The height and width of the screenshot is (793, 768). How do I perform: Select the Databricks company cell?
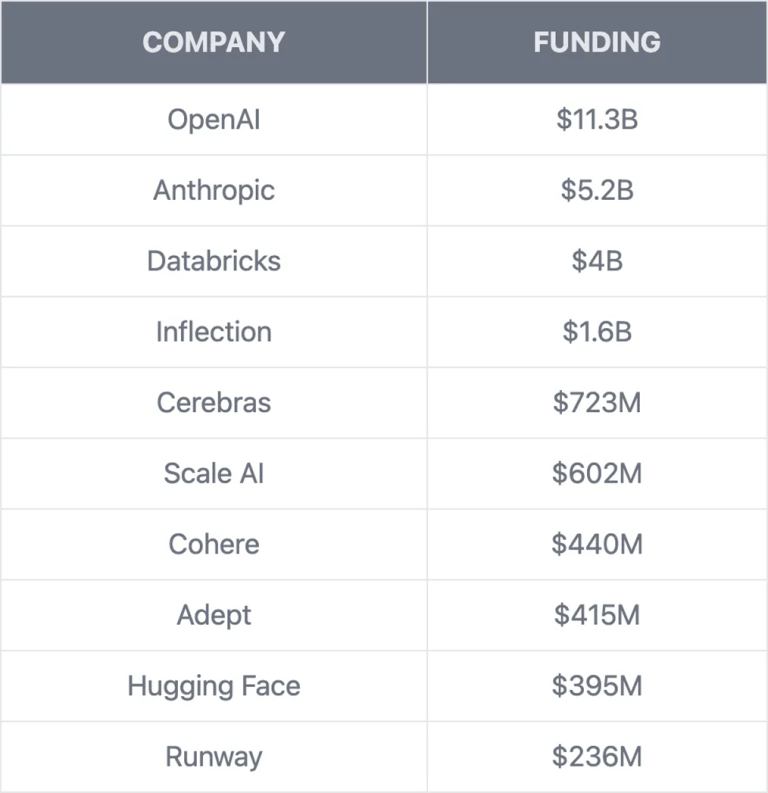[x=214, y=261]
